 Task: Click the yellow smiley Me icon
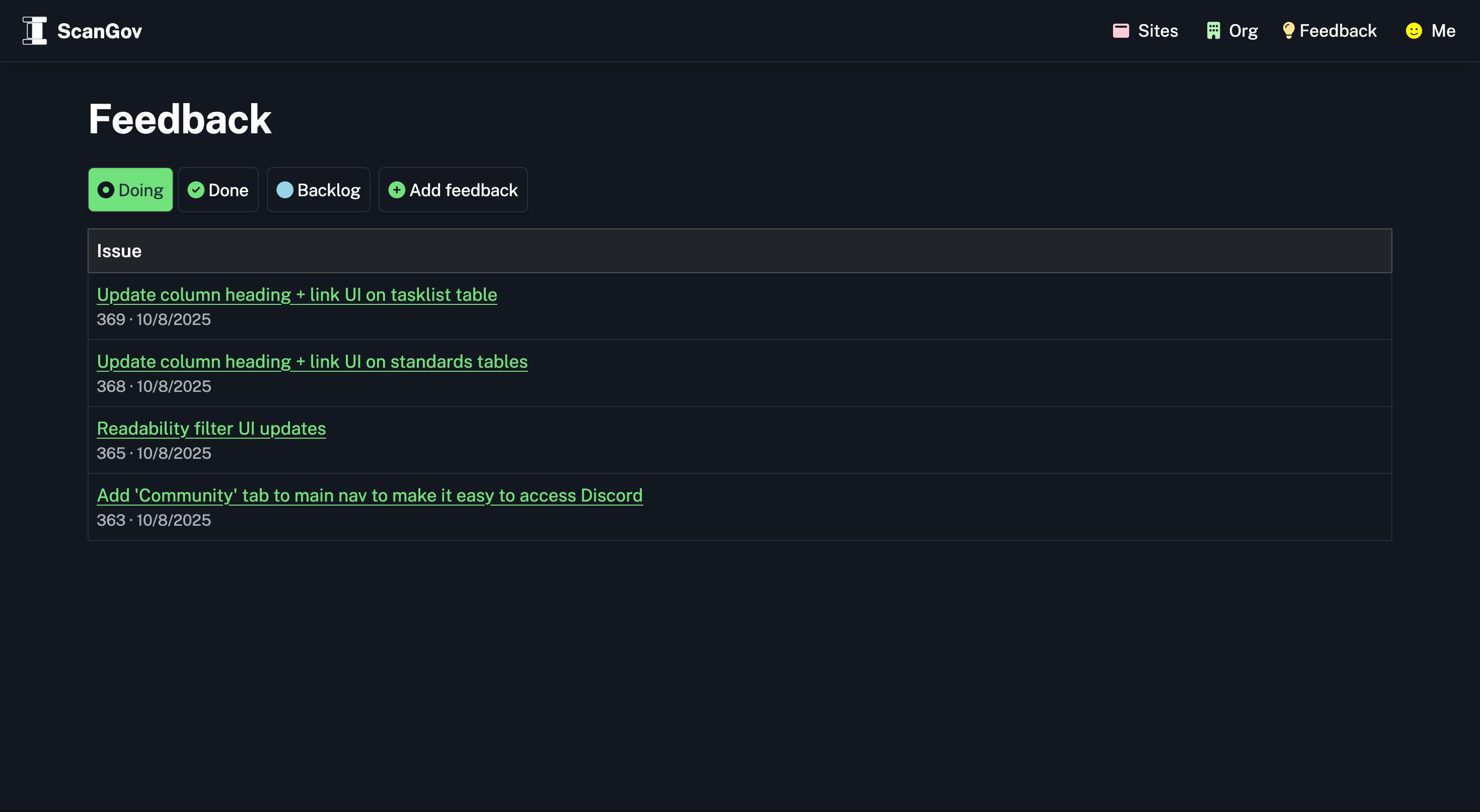pos(1414,30)
